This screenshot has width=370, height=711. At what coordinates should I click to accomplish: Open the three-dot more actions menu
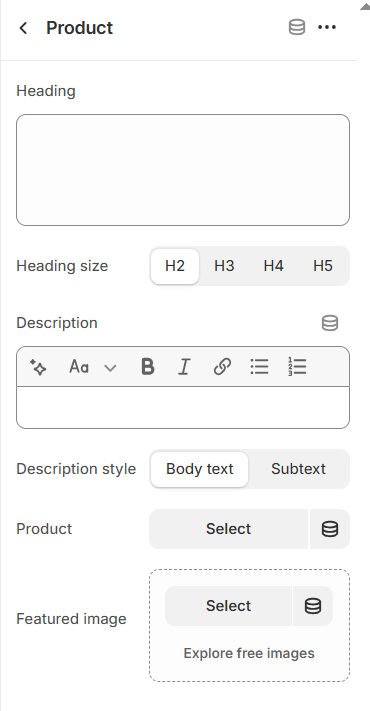tap(327, 27)
